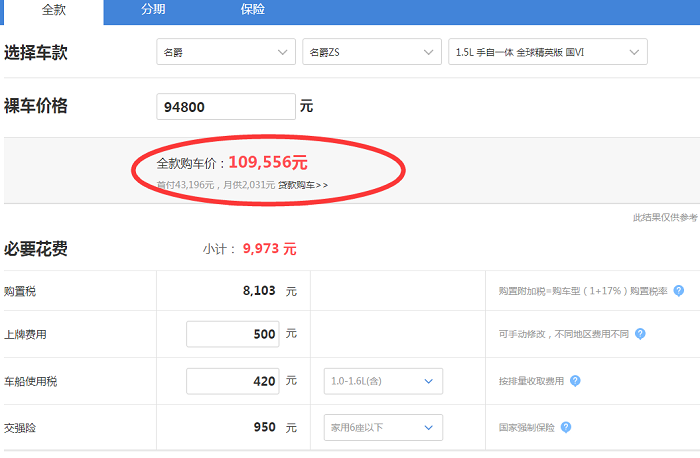Click the 选择车款 heading
This screenshot has width=700, height=458.
click(x=36, y=52)
